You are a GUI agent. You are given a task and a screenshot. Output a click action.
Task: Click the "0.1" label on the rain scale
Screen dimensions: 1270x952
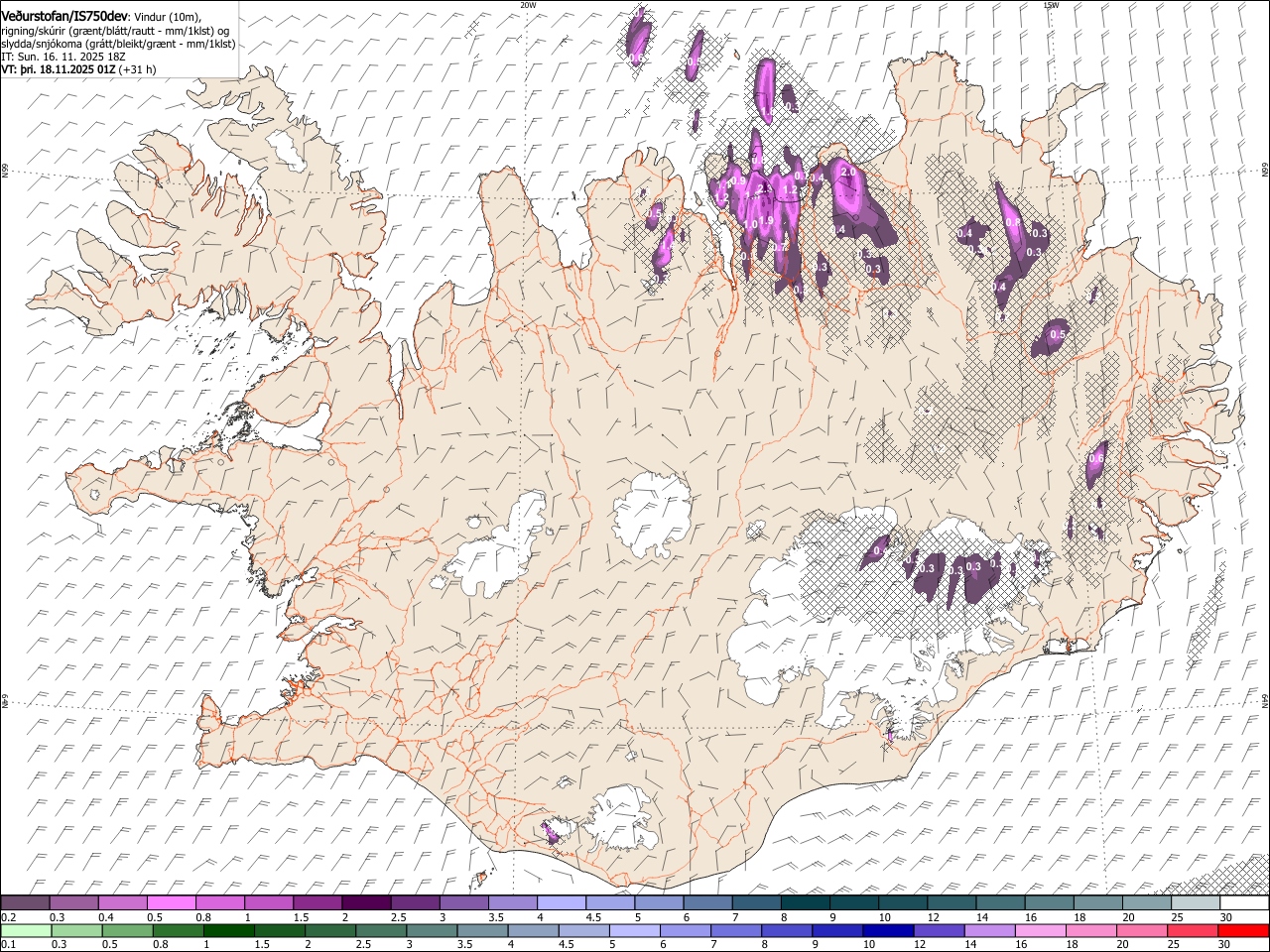click(9, 944)
